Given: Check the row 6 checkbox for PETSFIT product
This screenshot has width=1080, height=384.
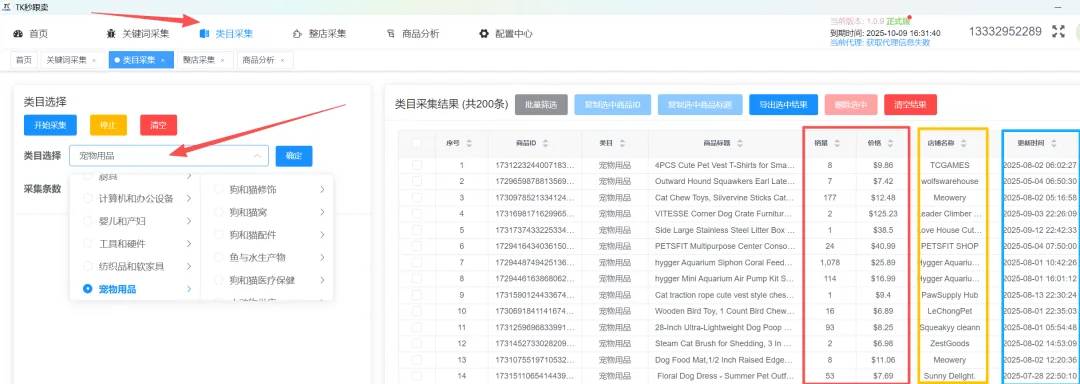Looking at the screenshot, I should pos(417,246).
